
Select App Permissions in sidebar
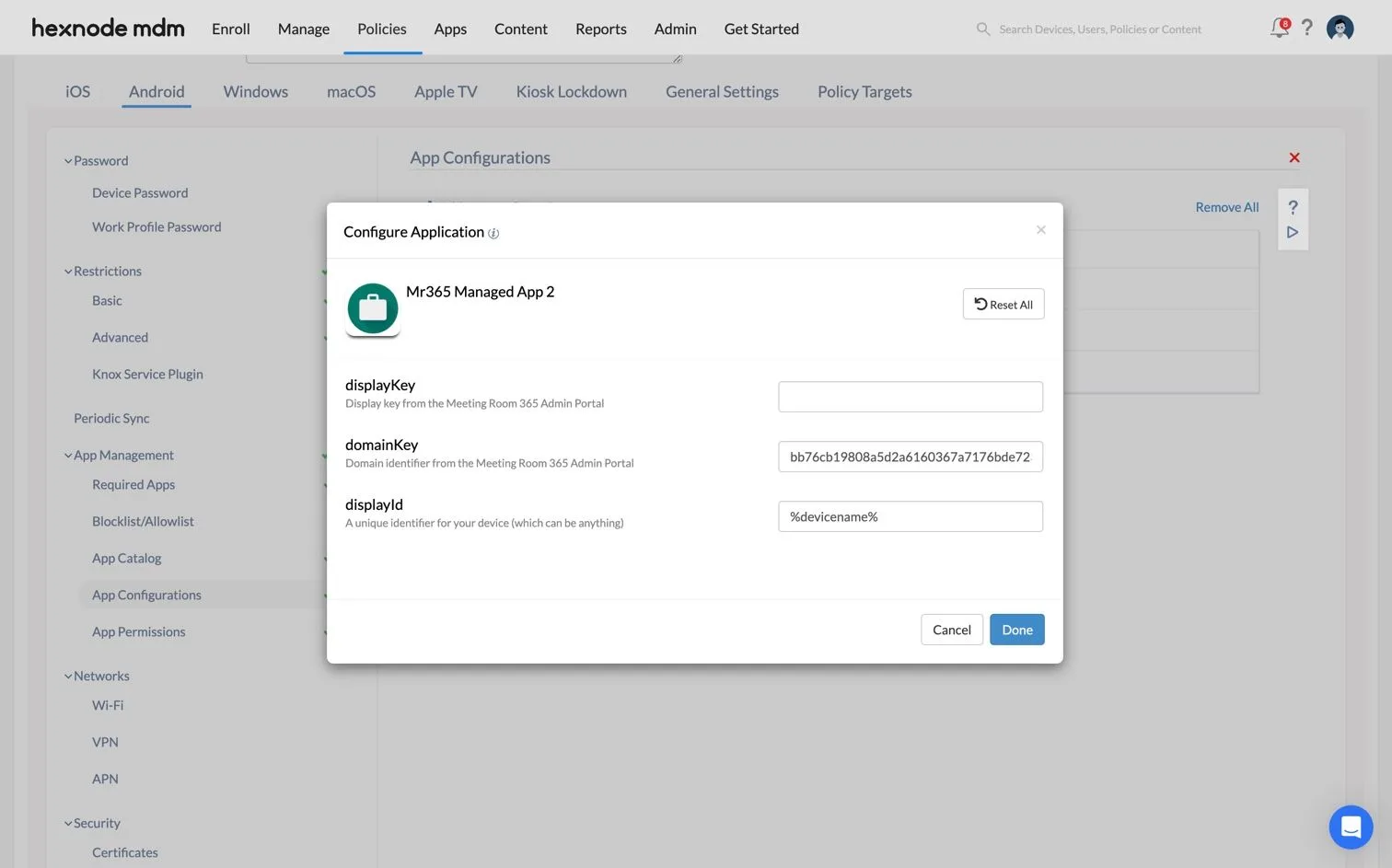click(x=139, y=631)
